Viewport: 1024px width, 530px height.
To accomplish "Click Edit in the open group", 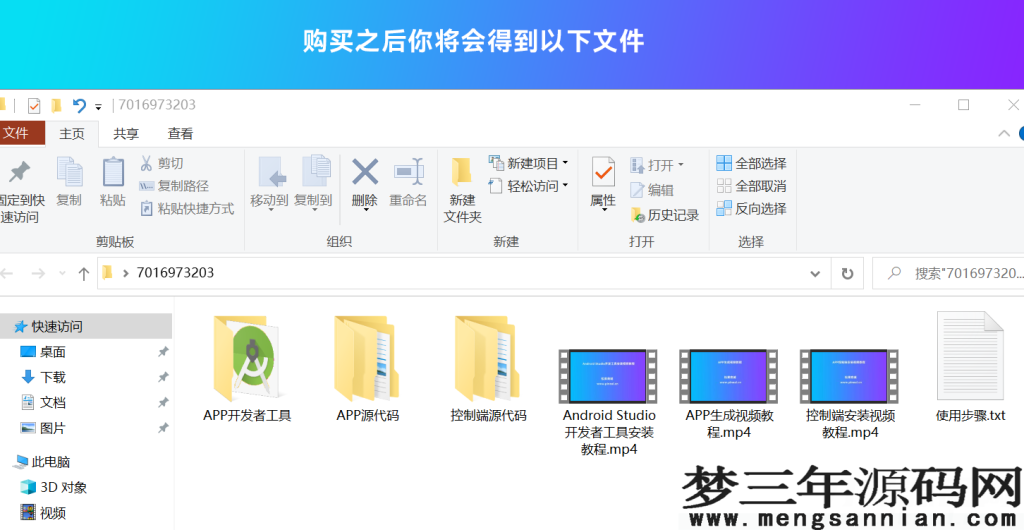I will (x=651, y=190).
